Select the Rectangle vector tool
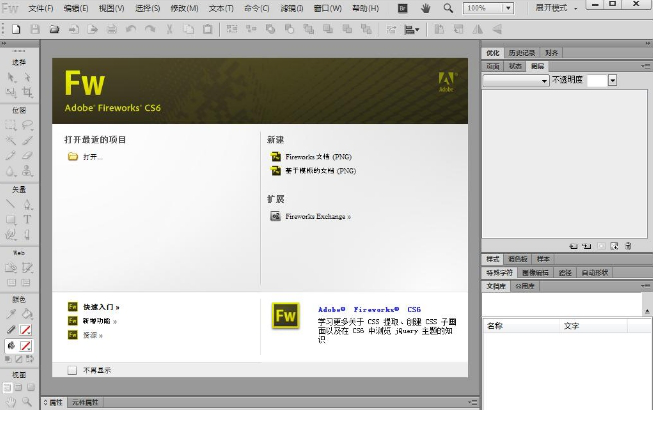 pos(11,219)
